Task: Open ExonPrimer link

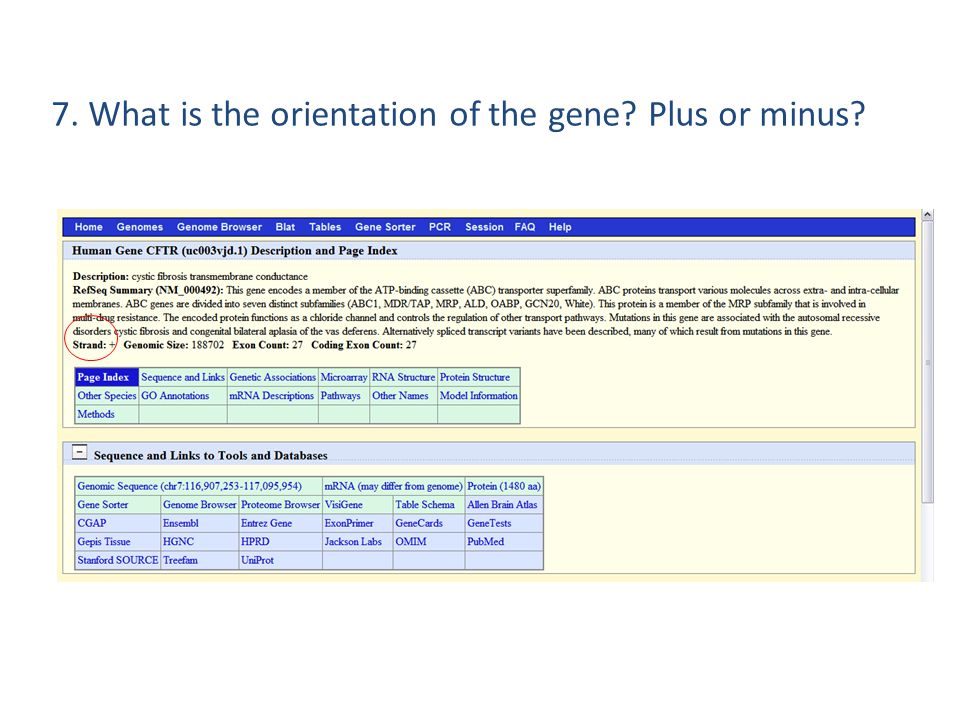Action: [x=349, y=523]
